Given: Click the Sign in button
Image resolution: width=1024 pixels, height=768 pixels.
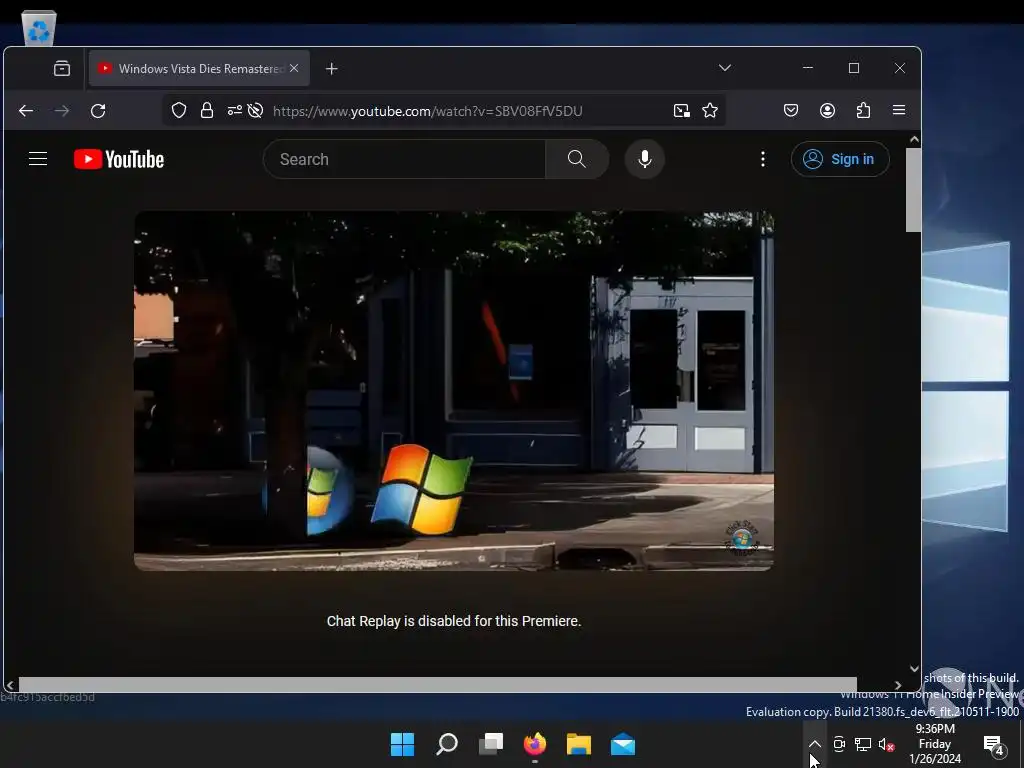Looking at the screenshot, I should point(840,159).
